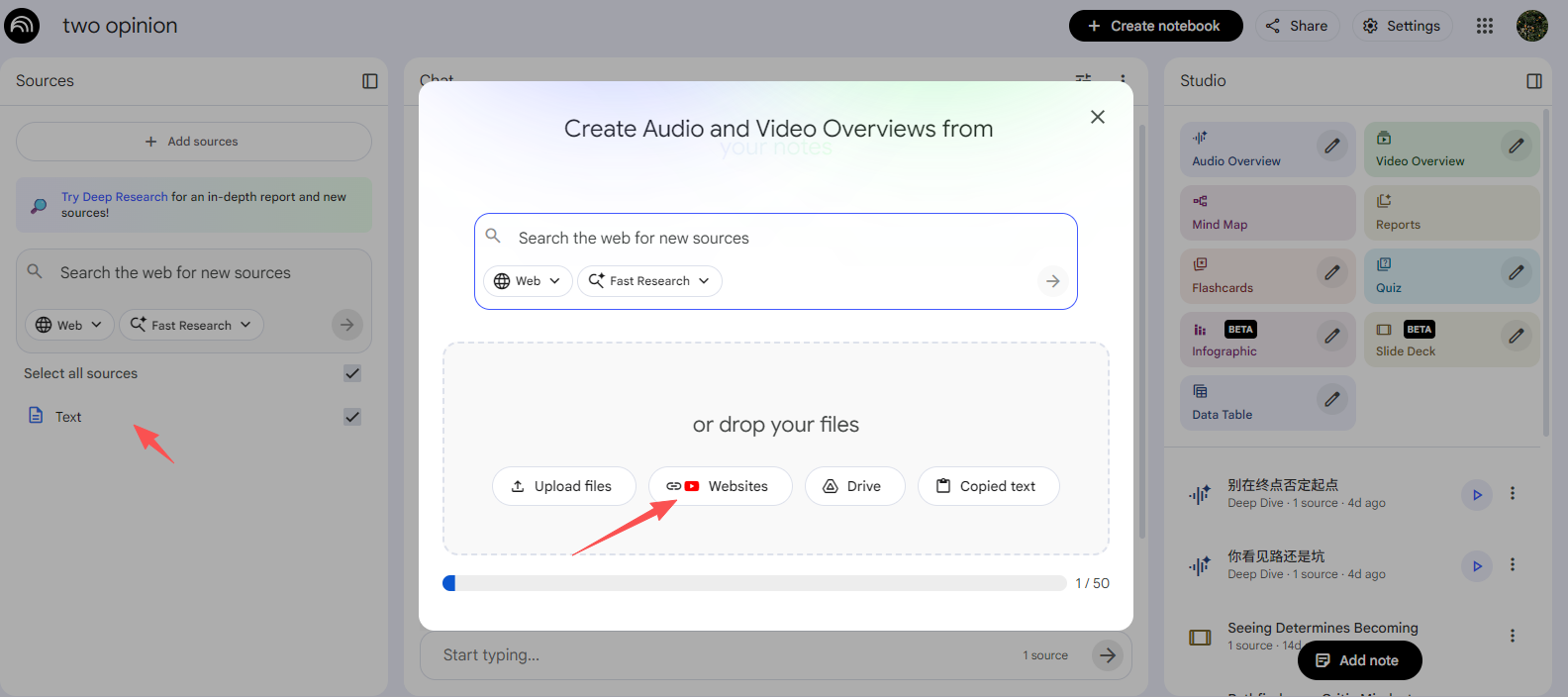Open more options for Seeing Determines Becoming

click(1513, 636)
